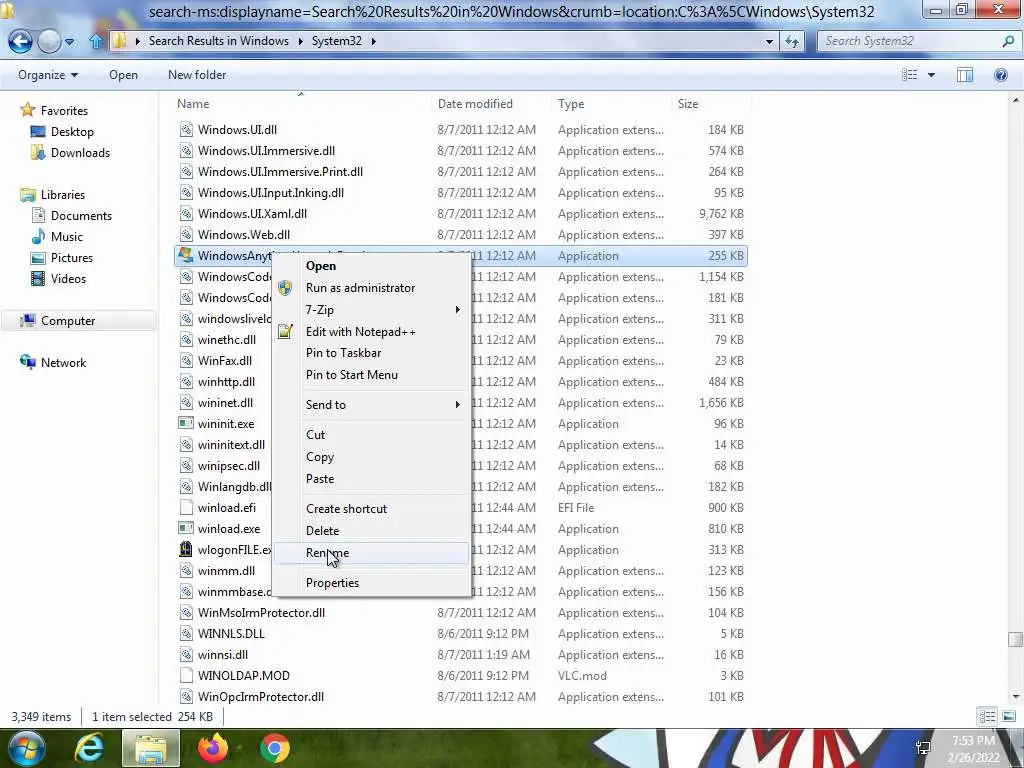The width and height of the screenshot is (1024, 768).
Task: Change view using the views icon
Action: [910, 75]
